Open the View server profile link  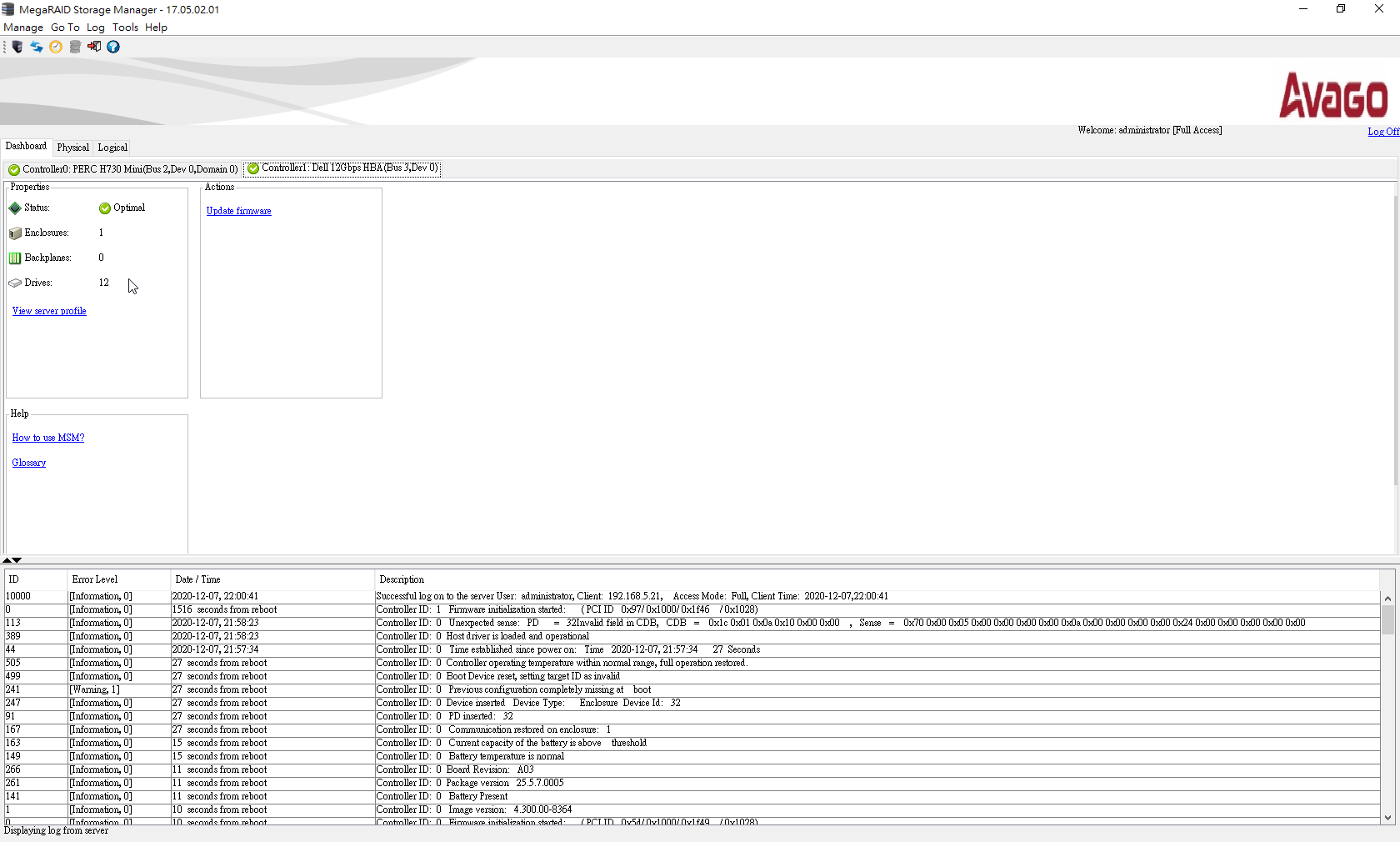[49, 311]
